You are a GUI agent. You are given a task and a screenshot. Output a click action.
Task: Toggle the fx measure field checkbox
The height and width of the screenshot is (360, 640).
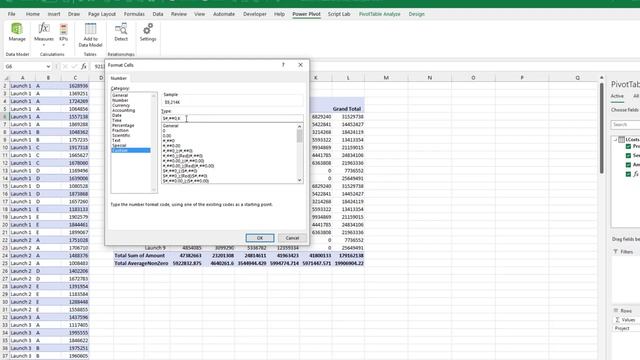coord(628,174)
